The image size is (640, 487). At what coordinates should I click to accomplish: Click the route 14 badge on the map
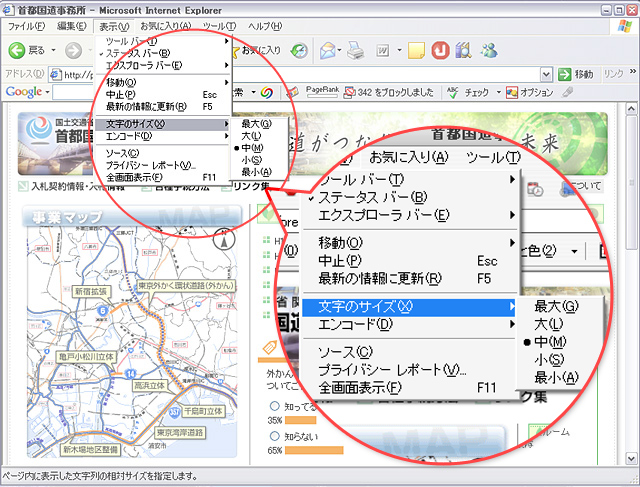130,373
